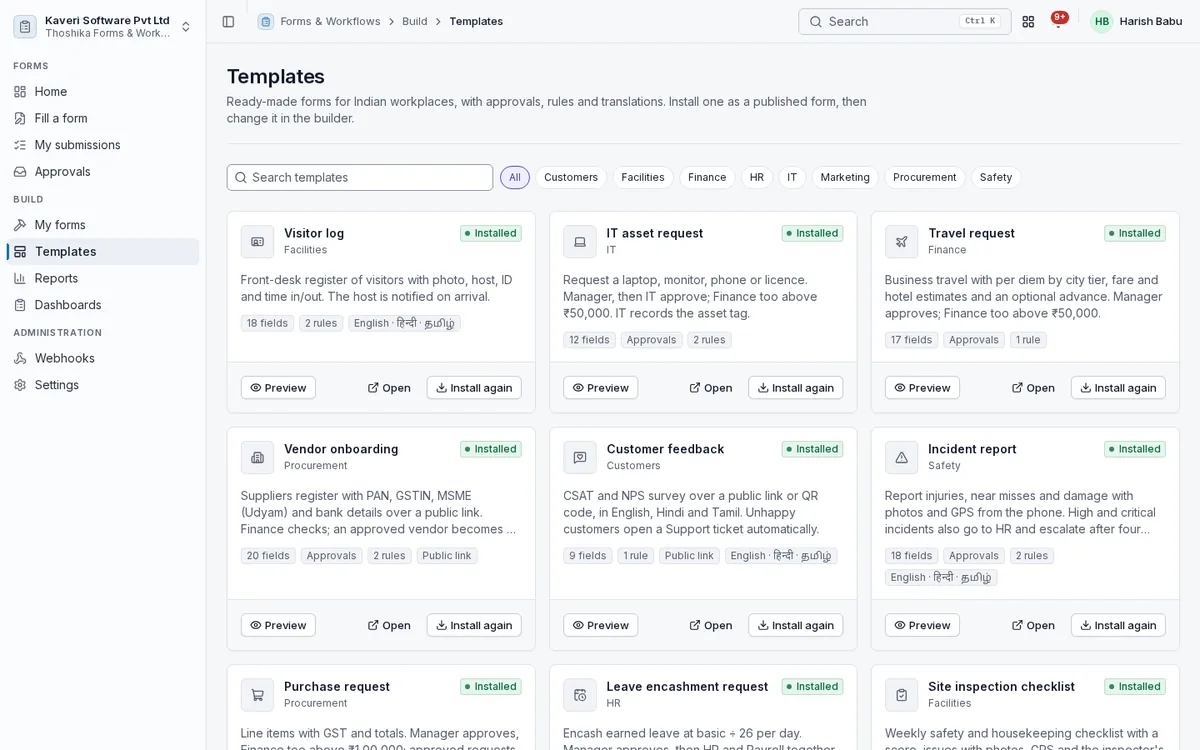Open Settings in sidebar
The image size is (1200, 750).
(x=103, y=385)
